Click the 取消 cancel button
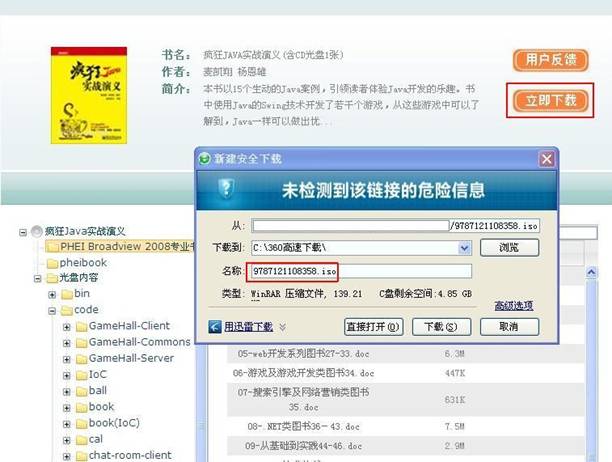This screenshot has width=612, height=462. pos(509,327)
